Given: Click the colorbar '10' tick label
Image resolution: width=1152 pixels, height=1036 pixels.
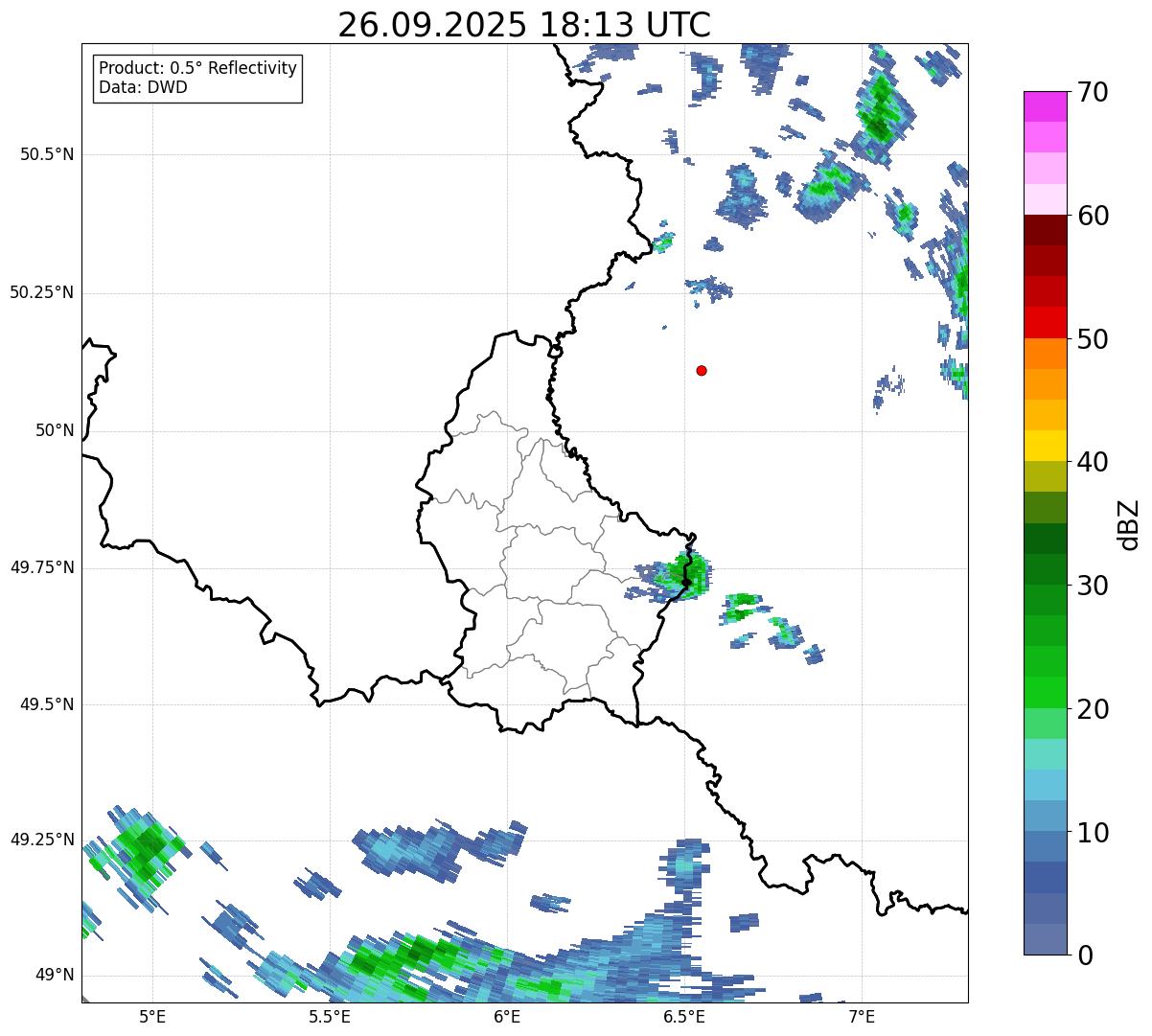Looking at the screenshot, I should tap(1093, 833).
